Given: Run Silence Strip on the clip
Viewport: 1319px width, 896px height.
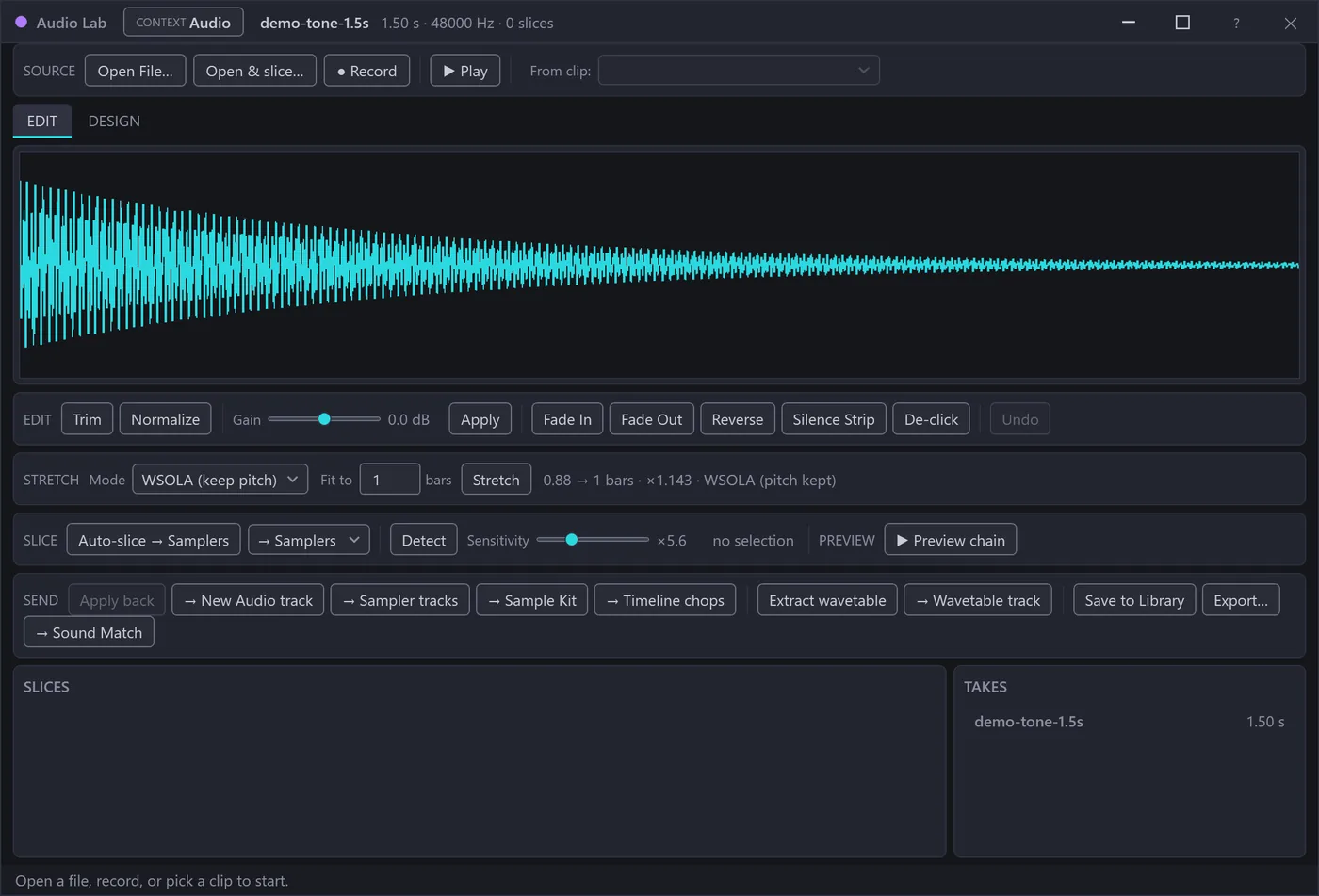Looking at the screenshot, I should pos(834,419).
